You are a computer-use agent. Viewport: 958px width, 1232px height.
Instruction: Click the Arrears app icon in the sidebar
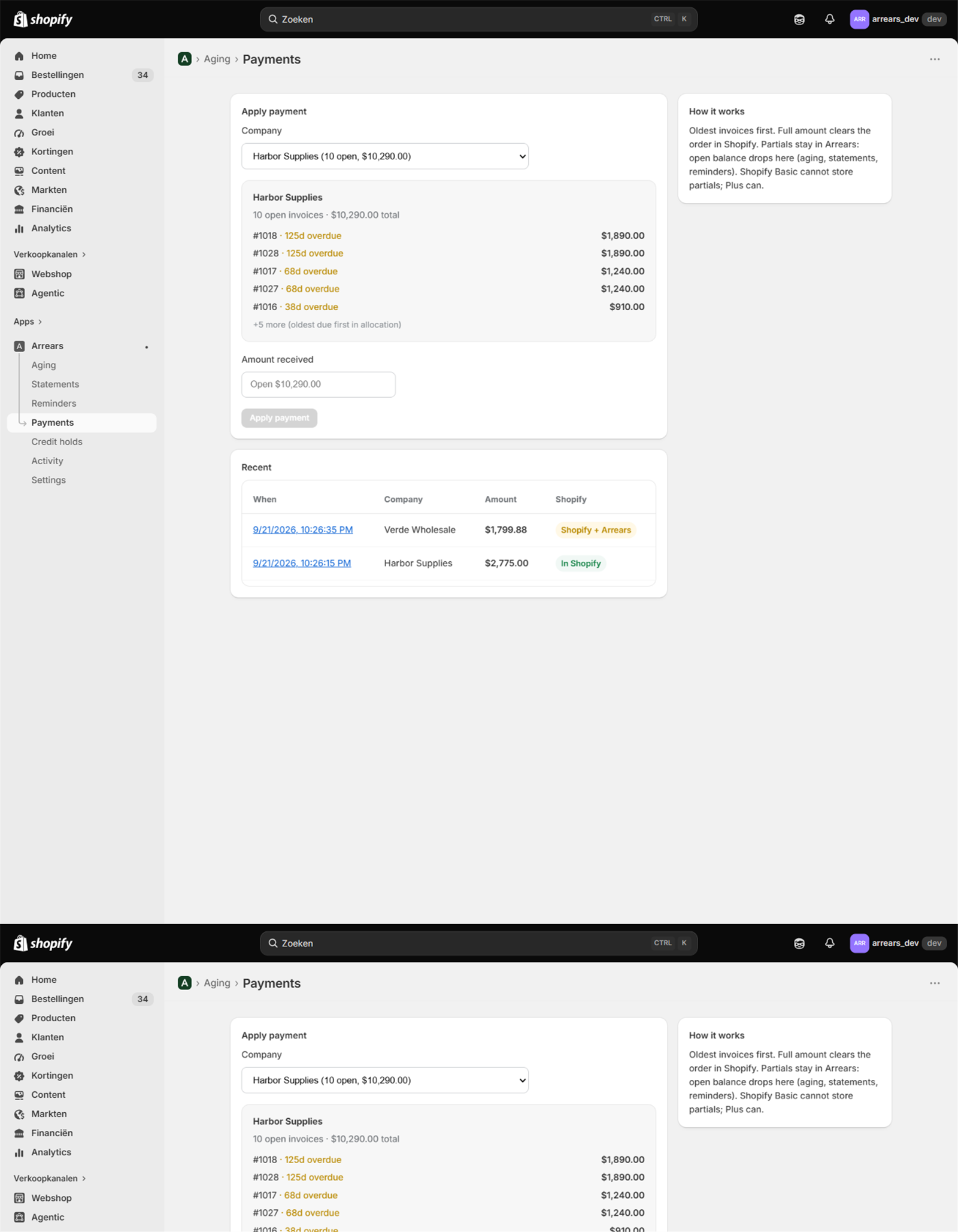19,346
